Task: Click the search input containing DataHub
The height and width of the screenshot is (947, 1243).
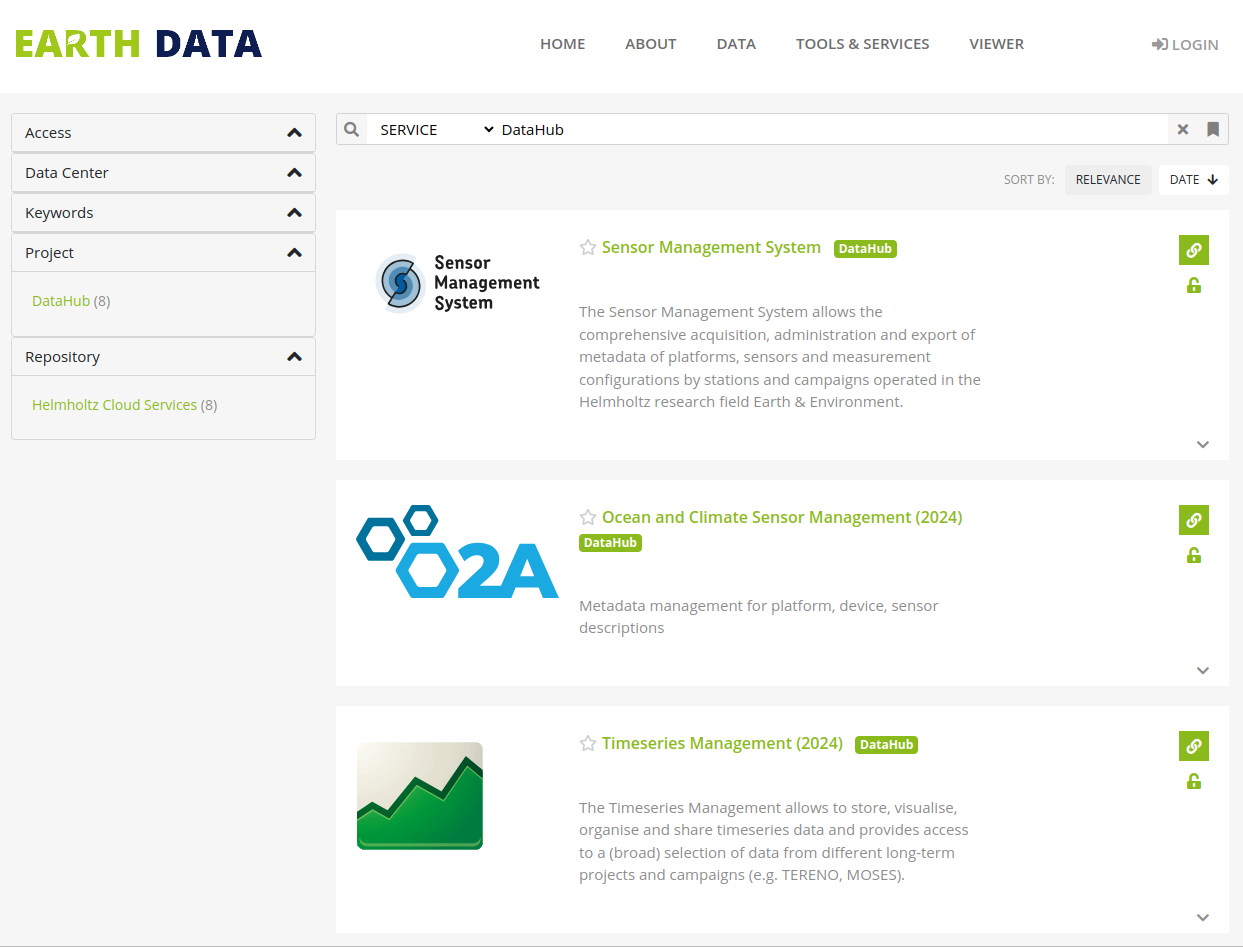Action: [x=832, y=129]
